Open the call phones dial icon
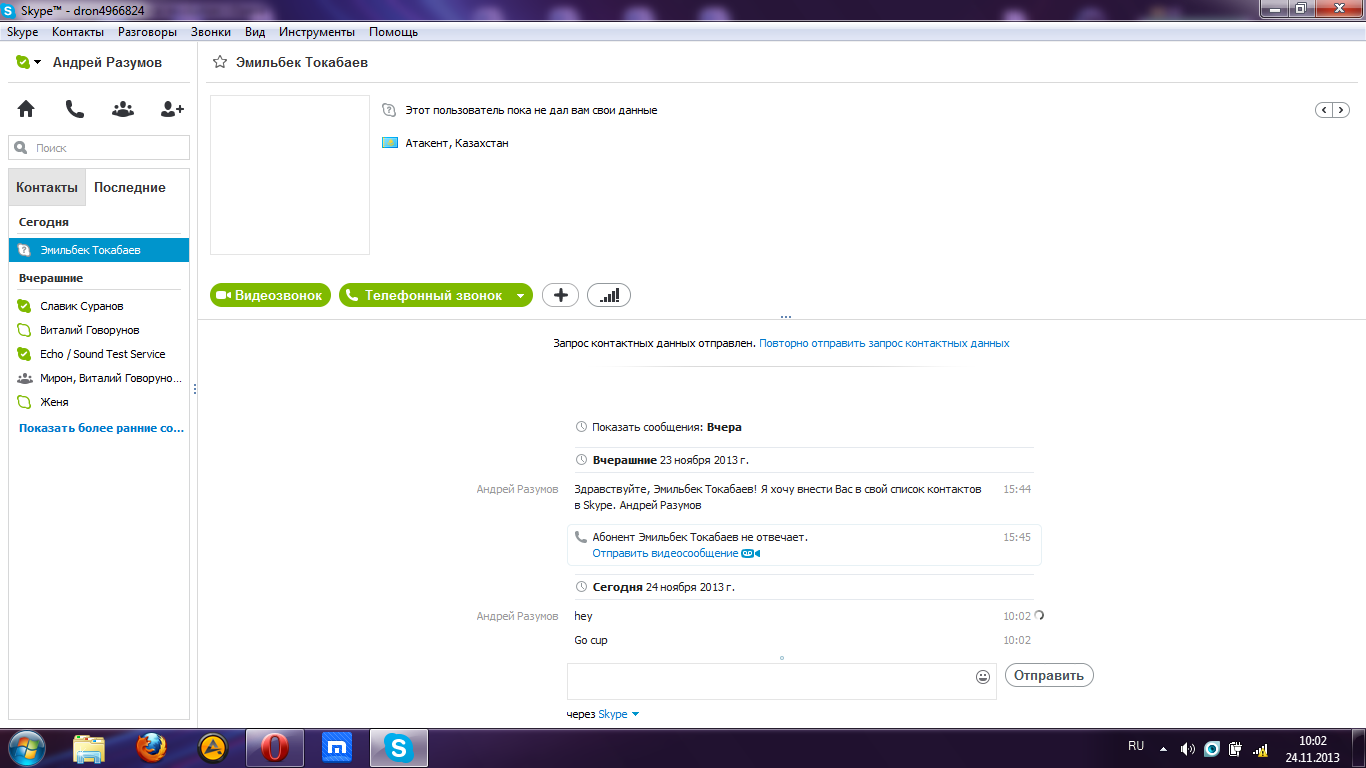This screenshot has height=768, width=1366. pos(74,109)
